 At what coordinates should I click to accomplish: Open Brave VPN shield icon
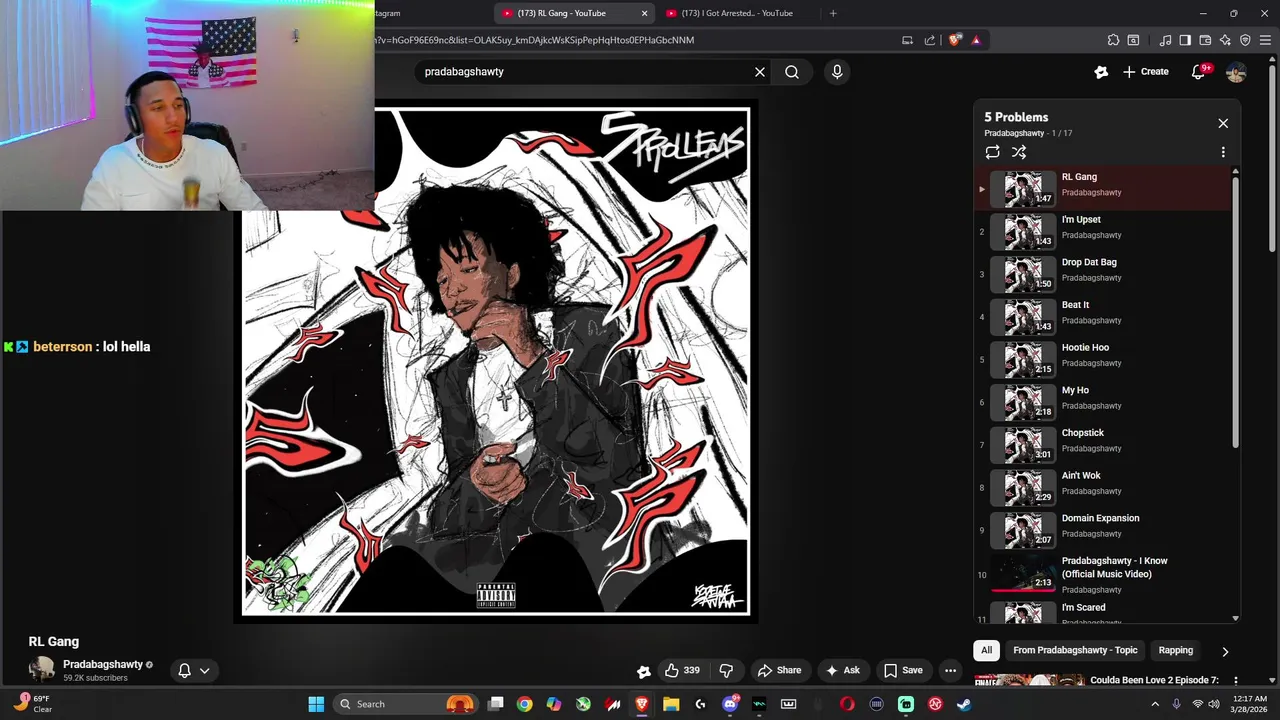(1245, 40)
